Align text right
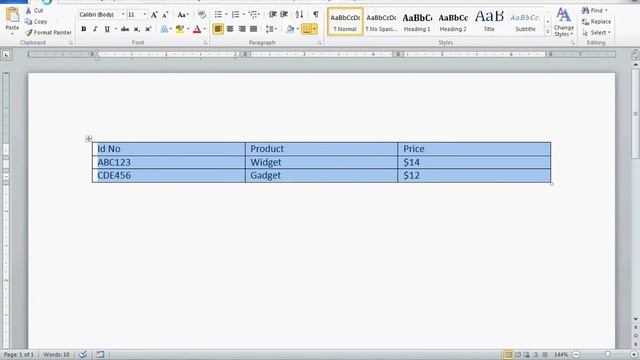640x360 pixels. 242,29
